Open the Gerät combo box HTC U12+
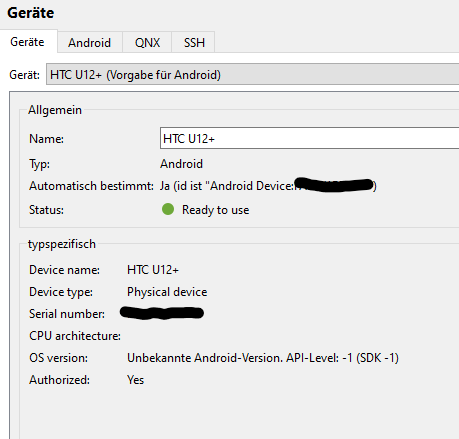 coord(253,74)
